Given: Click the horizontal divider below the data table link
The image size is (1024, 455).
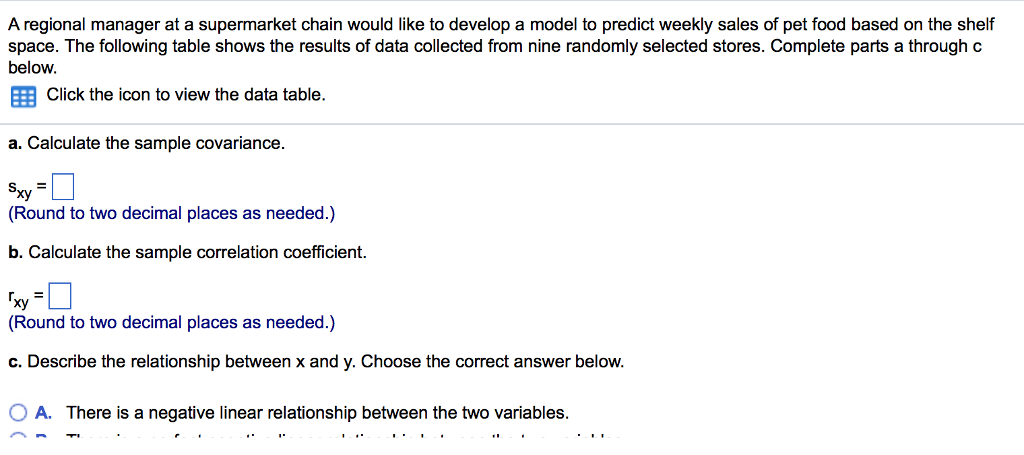Looking at the screenshot, I should 512,124.
